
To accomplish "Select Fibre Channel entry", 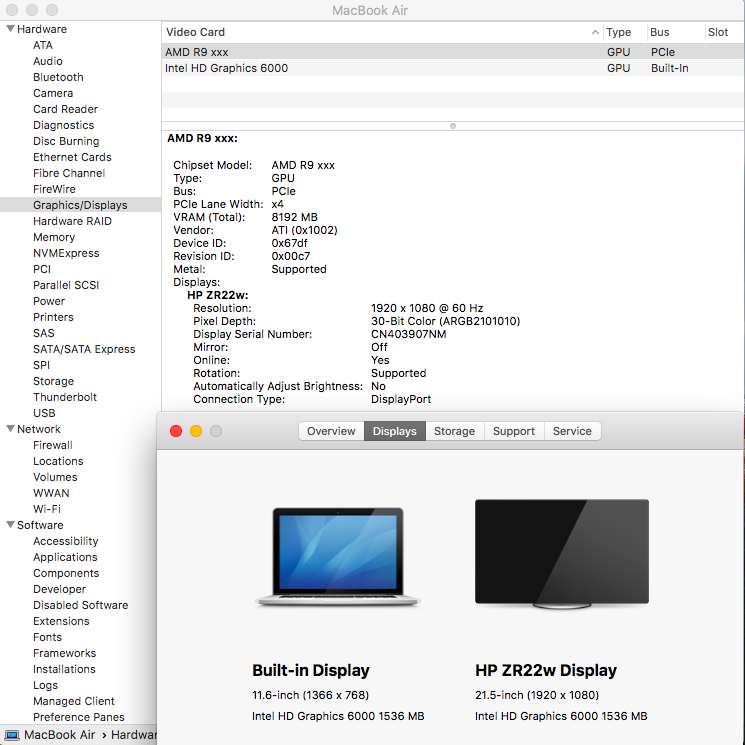I will pyautogui.click(x=69, y=173).
